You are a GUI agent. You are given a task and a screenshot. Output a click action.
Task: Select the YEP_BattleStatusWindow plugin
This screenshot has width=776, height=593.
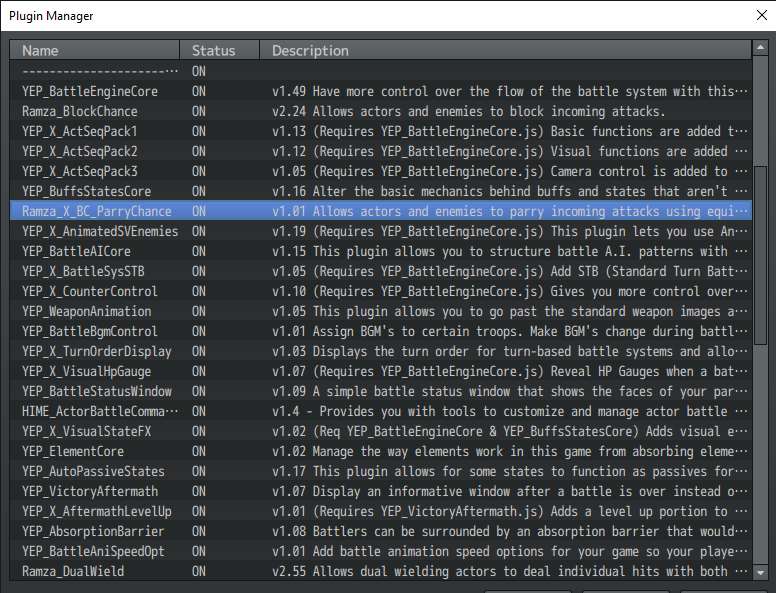click(381, 391)
